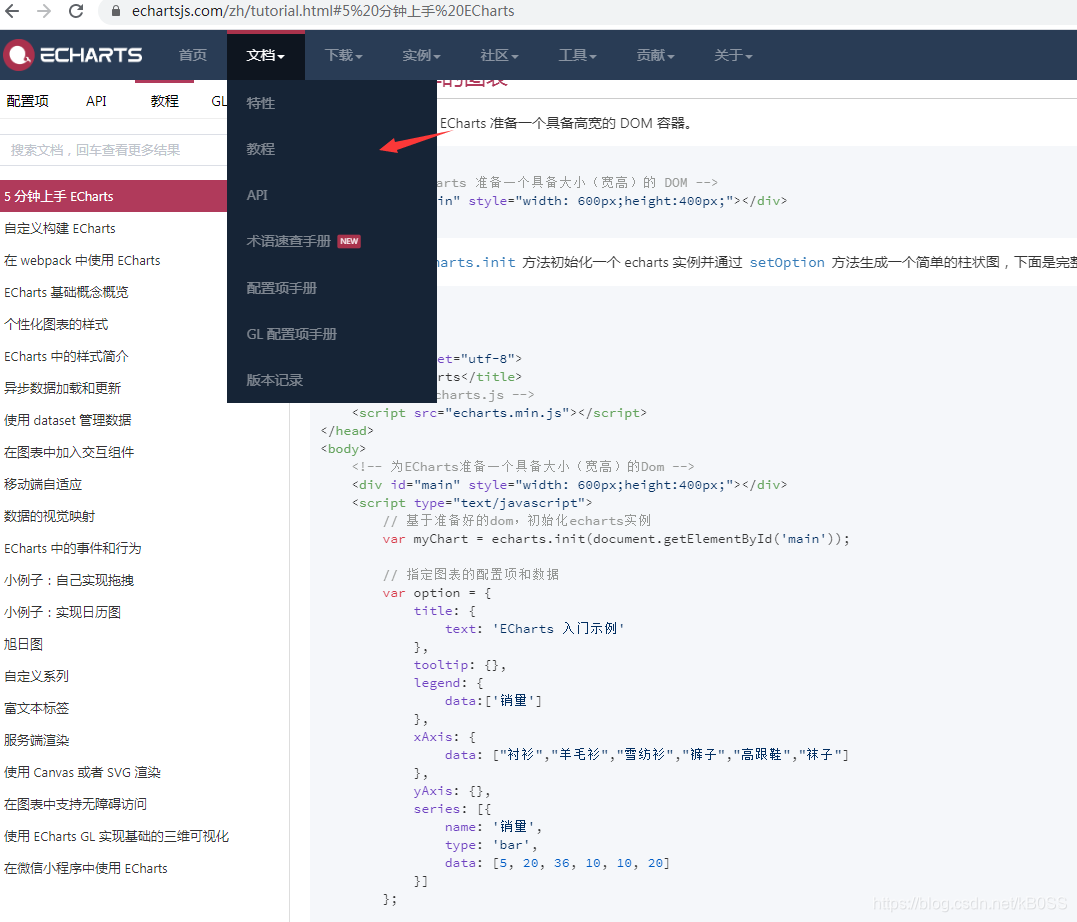Image resolution: width=1077 pixels, height=922 pixels.
Task: Open 自定义构建 ECharts tutorial
Action: 60,229
